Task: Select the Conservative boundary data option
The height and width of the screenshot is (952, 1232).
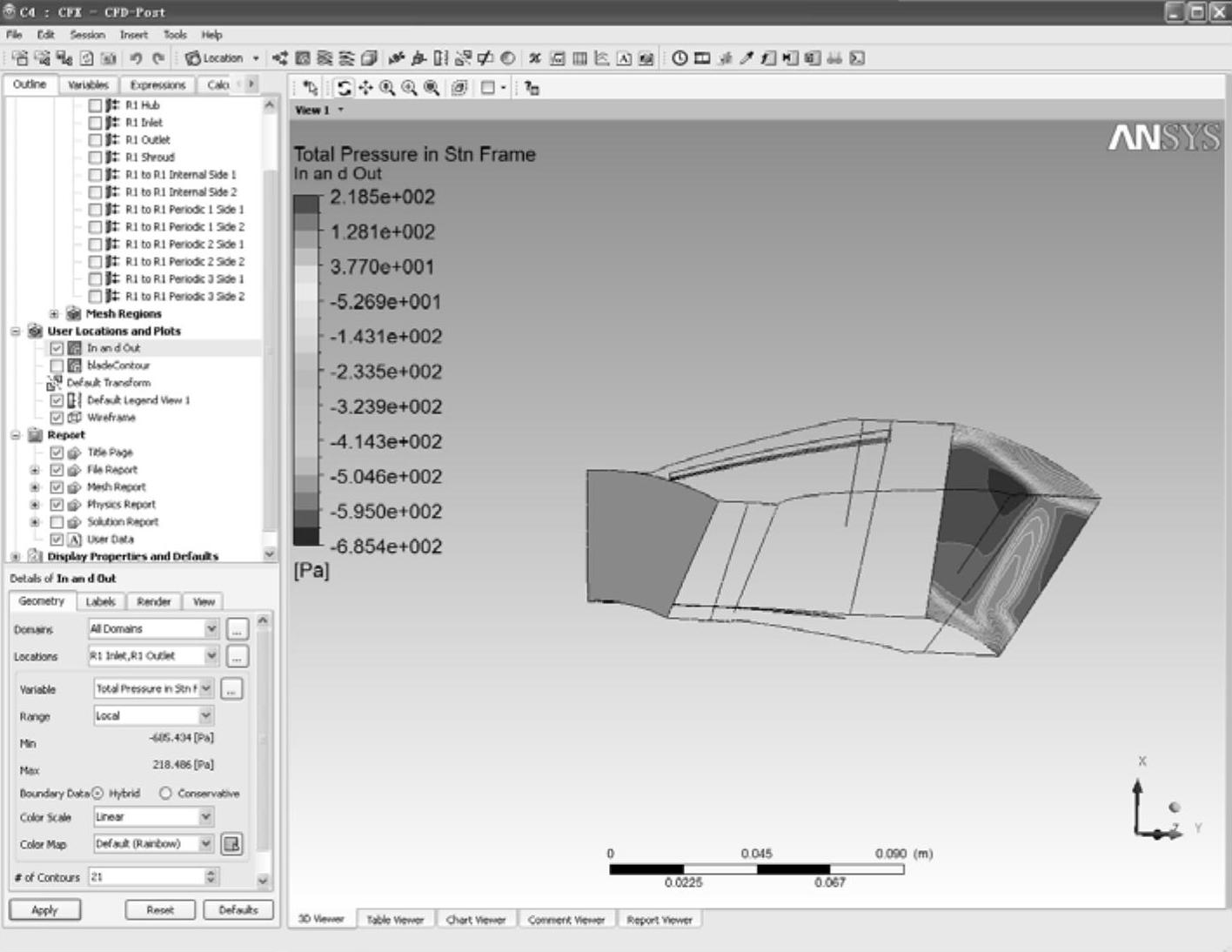Action: 165,794
